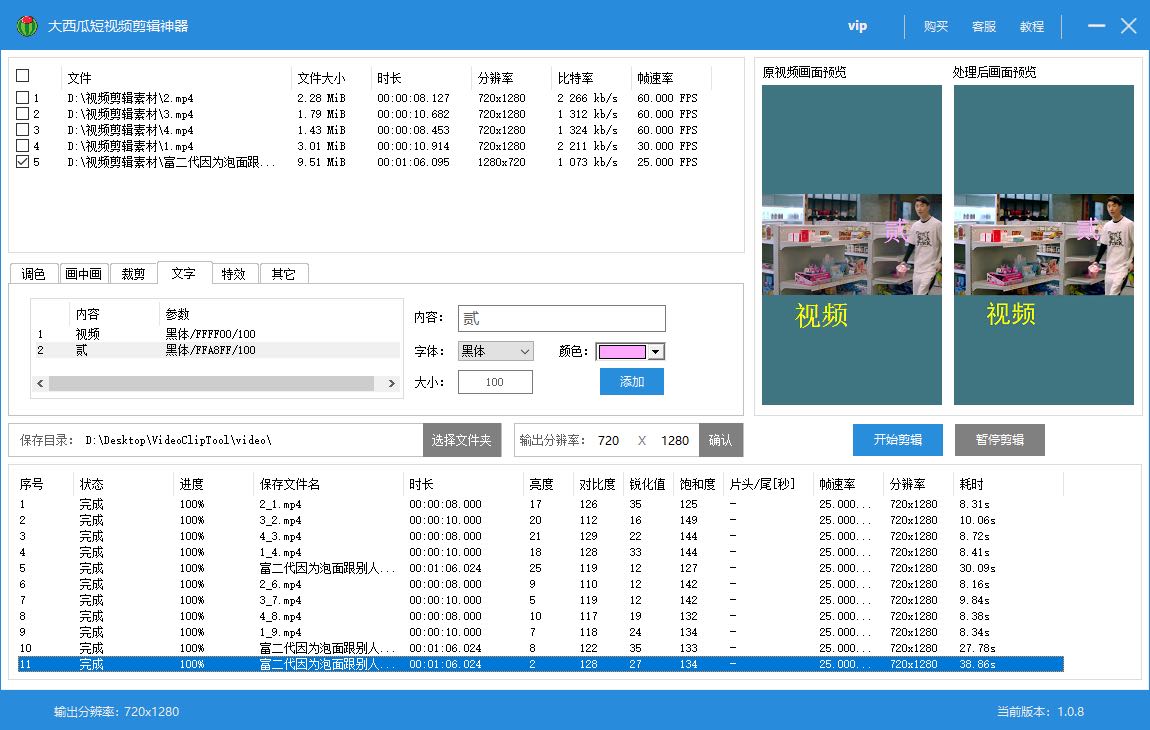Click the save directory path D:\Desktop\VideoClipTool\video\
Viewport: 1150px width, 730px height.
pos(178,440)
